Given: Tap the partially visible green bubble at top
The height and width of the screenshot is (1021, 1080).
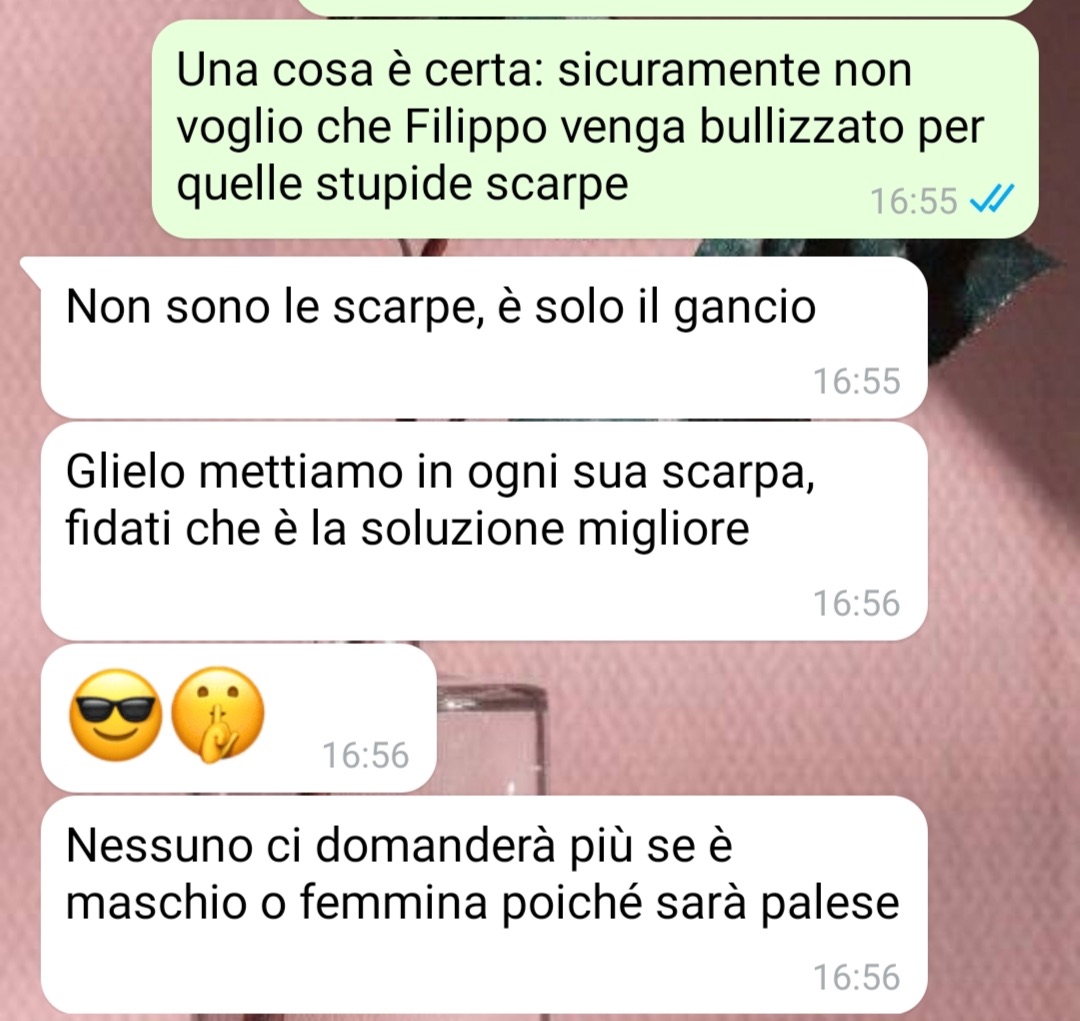Looking at the screenshot, I should 667,7.
